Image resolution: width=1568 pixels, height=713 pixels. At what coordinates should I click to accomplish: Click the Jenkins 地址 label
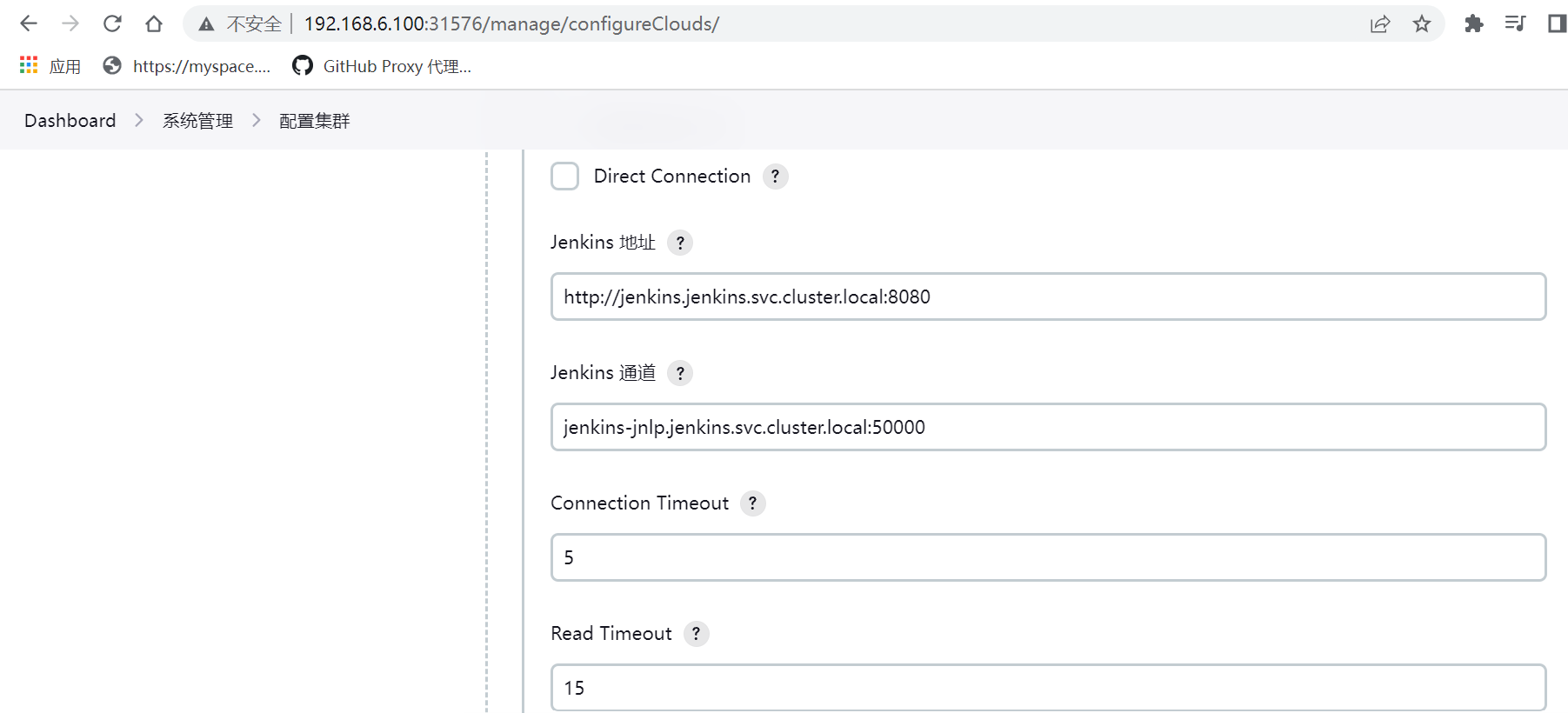coord(603,243)
